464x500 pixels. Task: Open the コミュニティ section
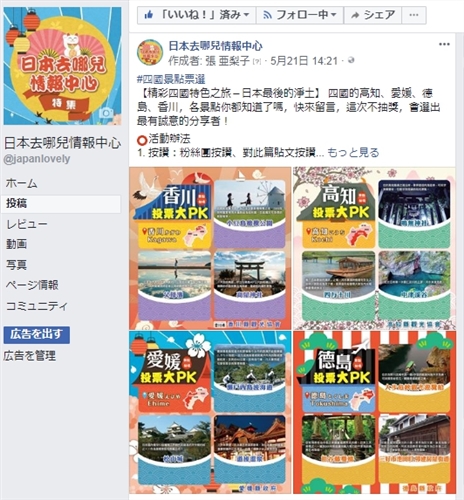(37, 306)
